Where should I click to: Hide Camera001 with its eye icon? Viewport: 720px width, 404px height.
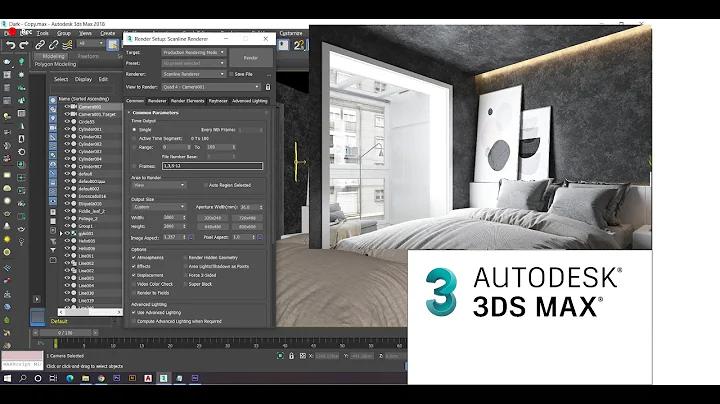click(x=67, y=107)
